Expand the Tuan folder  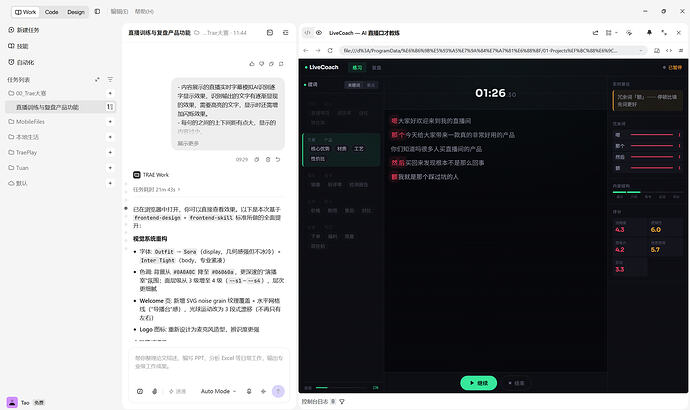18,168
